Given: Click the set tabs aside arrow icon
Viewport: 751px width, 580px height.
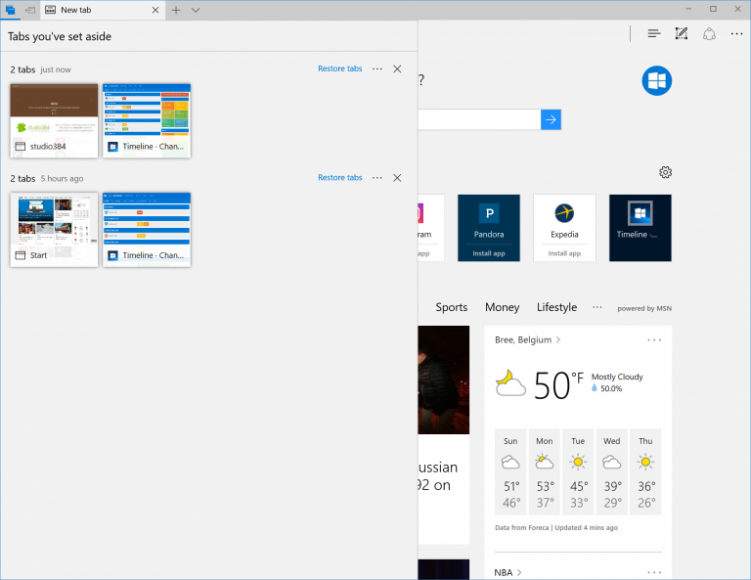Looking at the screenshot, I should click(x=30, y=9).
